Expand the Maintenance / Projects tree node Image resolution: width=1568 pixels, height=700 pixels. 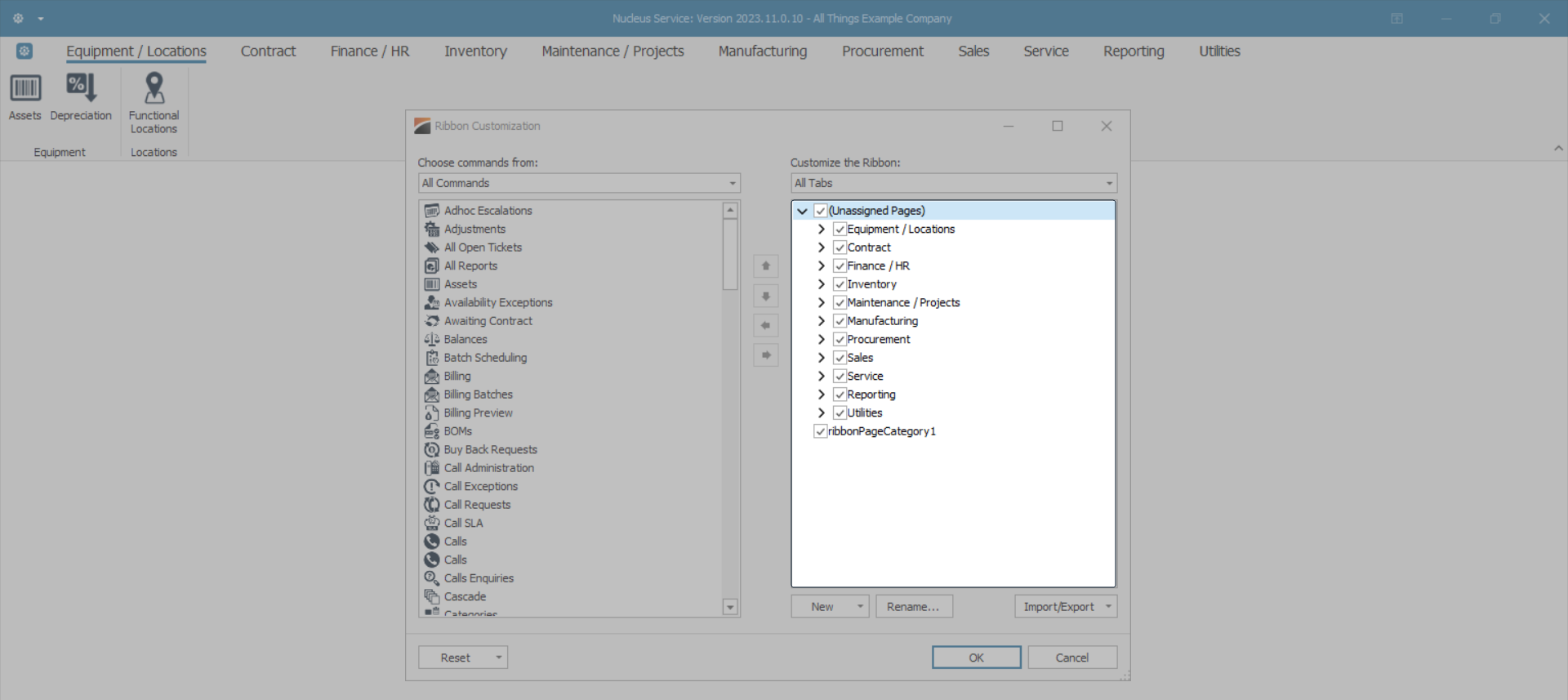pos(821,303)
